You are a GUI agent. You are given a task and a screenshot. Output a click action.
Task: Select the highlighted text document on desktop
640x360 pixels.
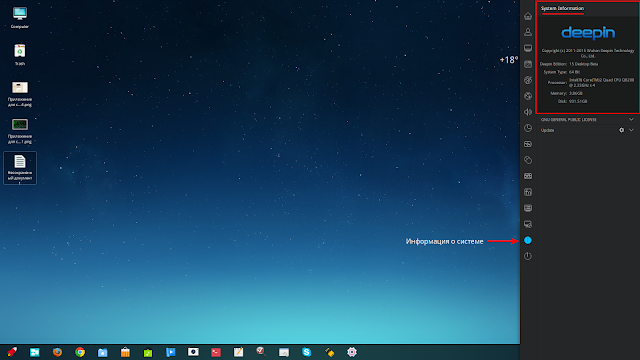(20, 168)
